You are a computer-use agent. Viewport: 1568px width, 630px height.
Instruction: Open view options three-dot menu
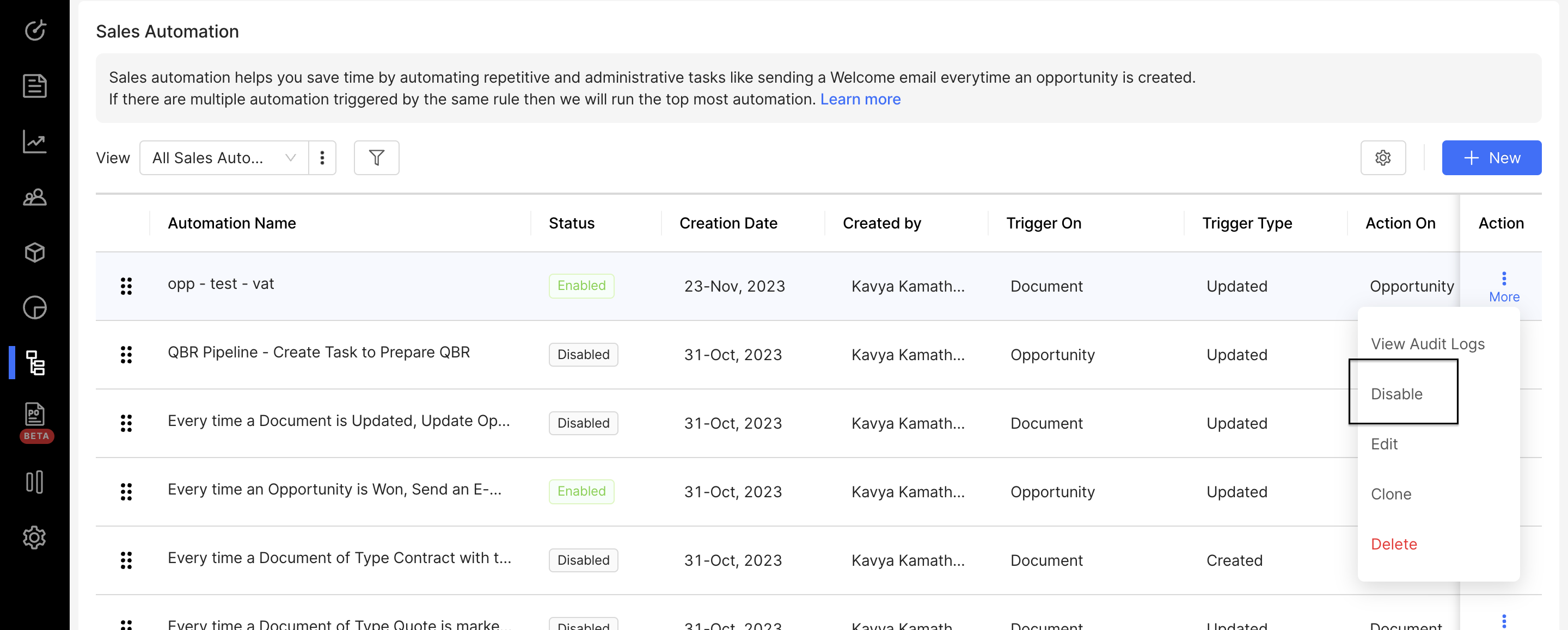322,158
